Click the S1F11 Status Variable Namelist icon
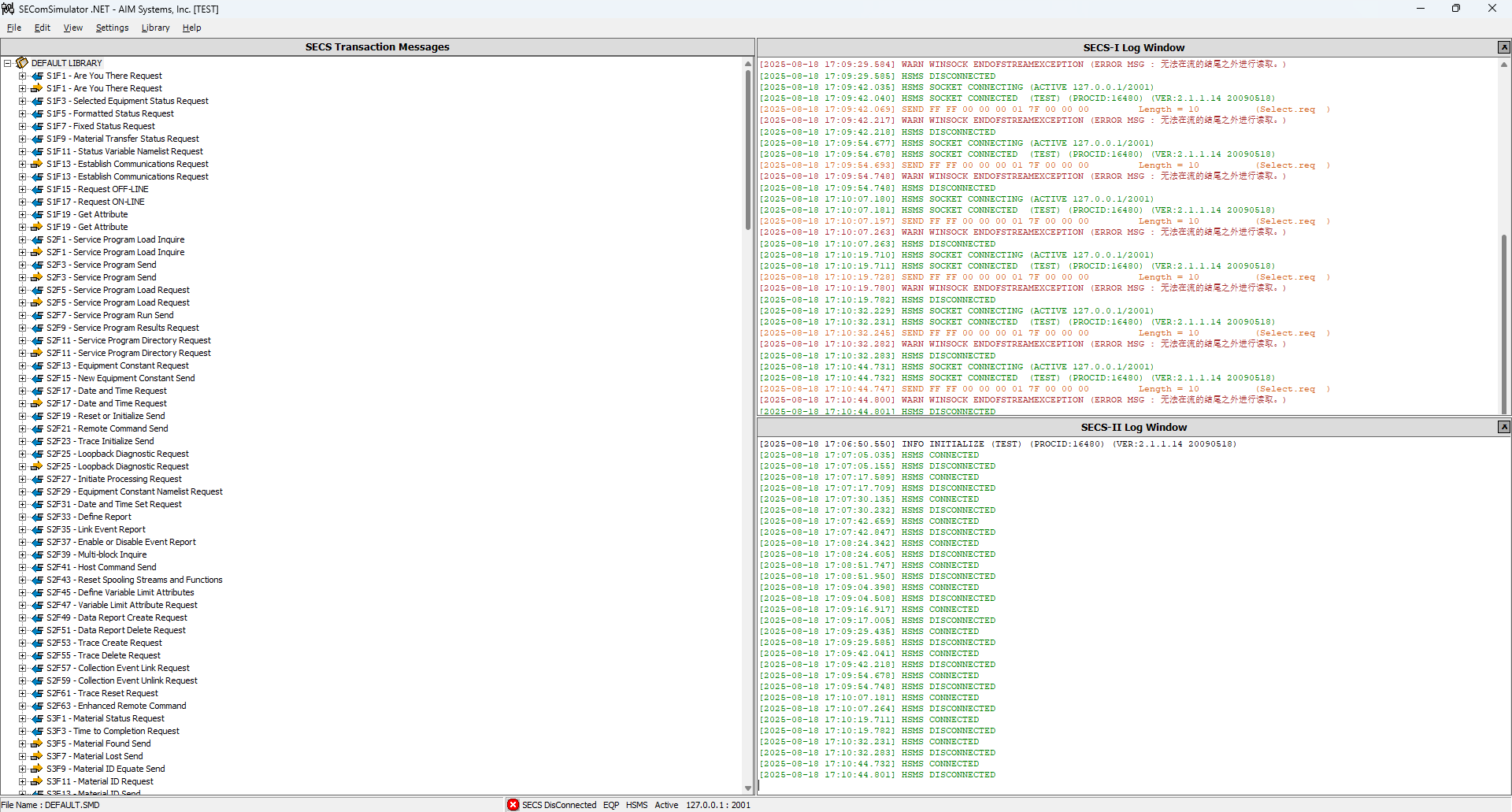This screenshot has width=1512, height=812. pyautogui.click(x=36, y=151)
